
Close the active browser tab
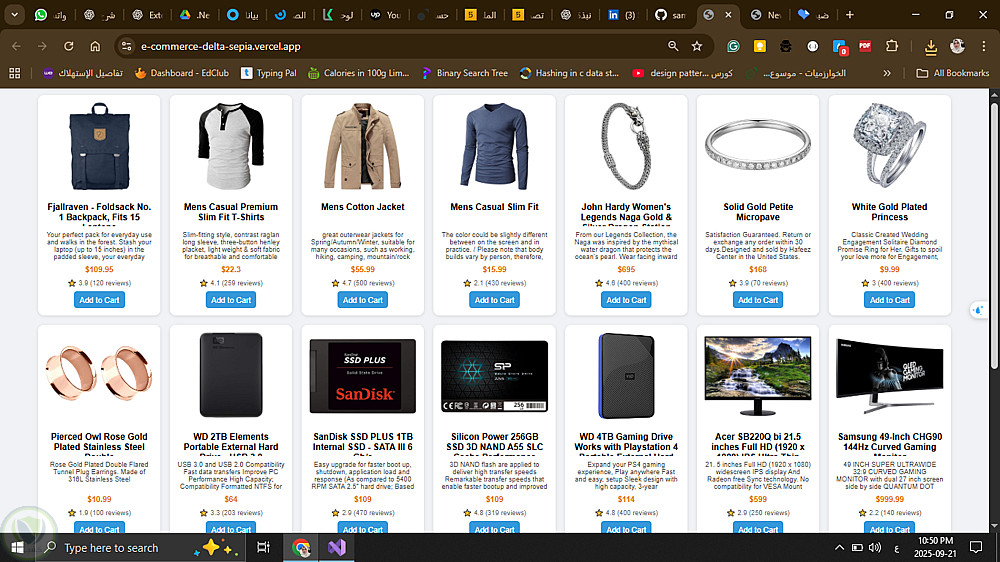pos(728,14)
